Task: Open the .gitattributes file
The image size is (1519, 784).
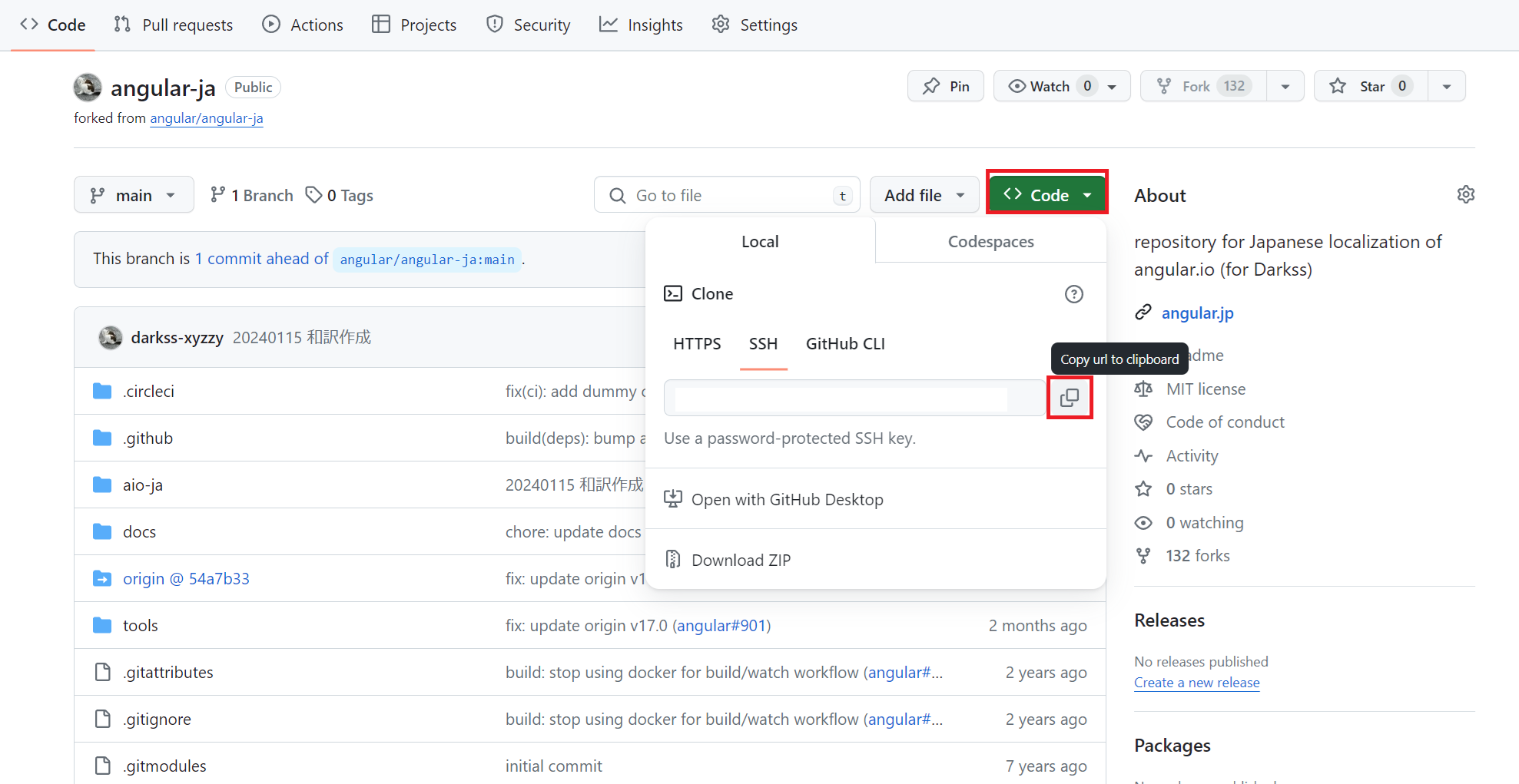Action: [168, 673]
